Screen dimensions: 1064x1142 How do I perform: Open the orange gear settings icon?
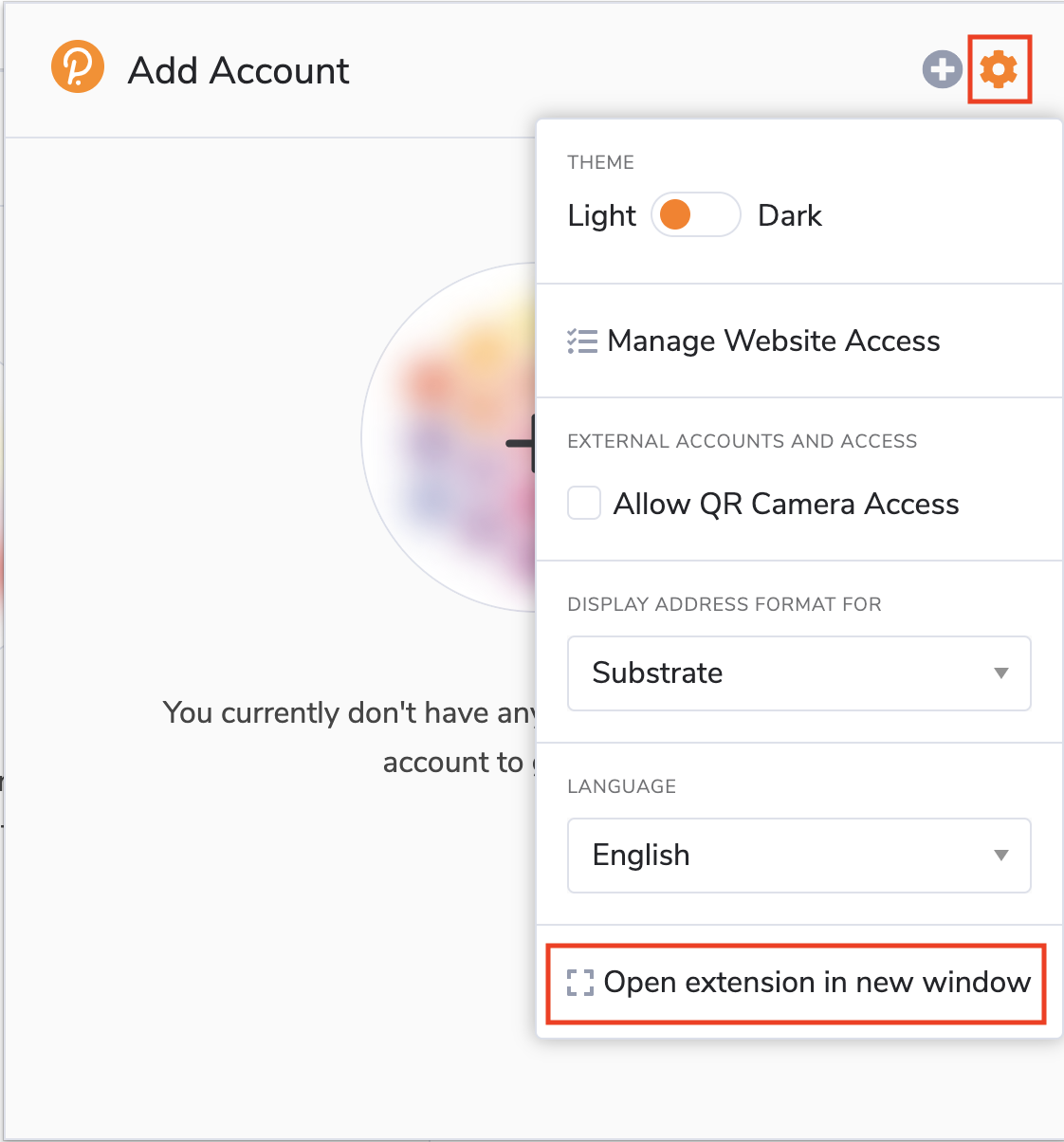click(999, 69)
